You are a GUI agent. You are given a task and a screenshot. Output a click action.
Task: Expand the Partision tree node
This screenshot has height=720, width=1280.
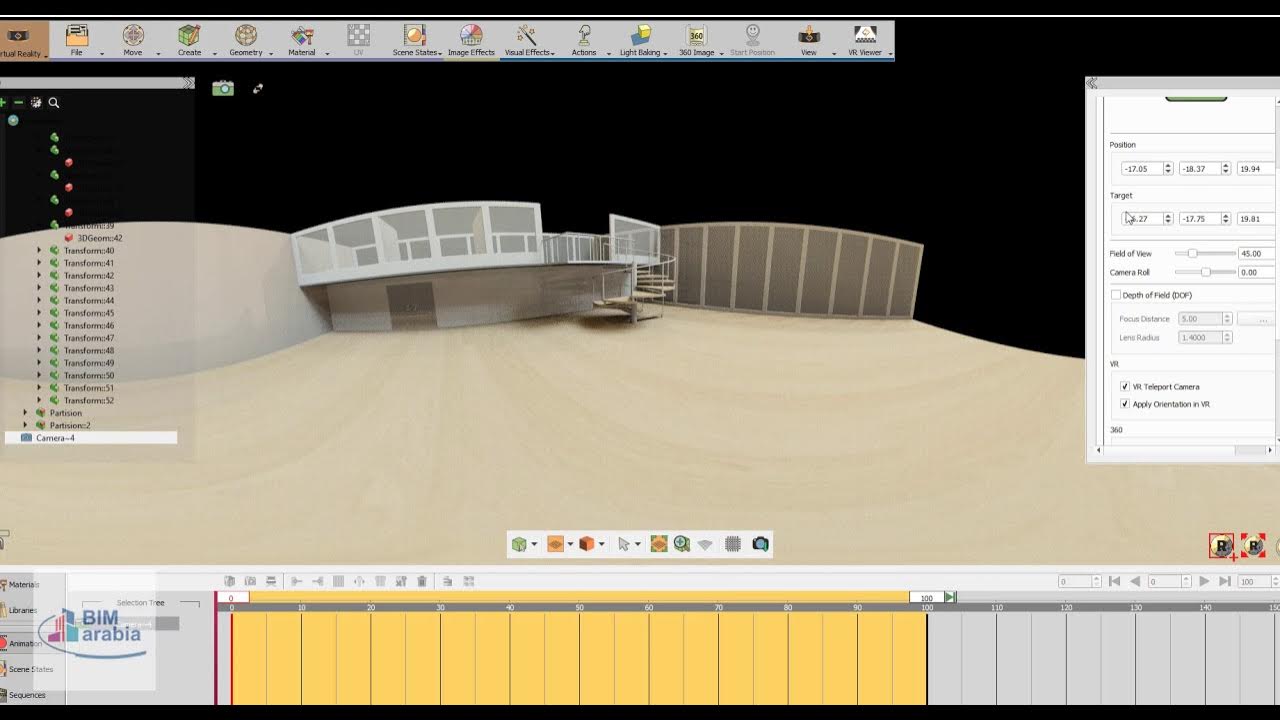(x=26, y=412)
